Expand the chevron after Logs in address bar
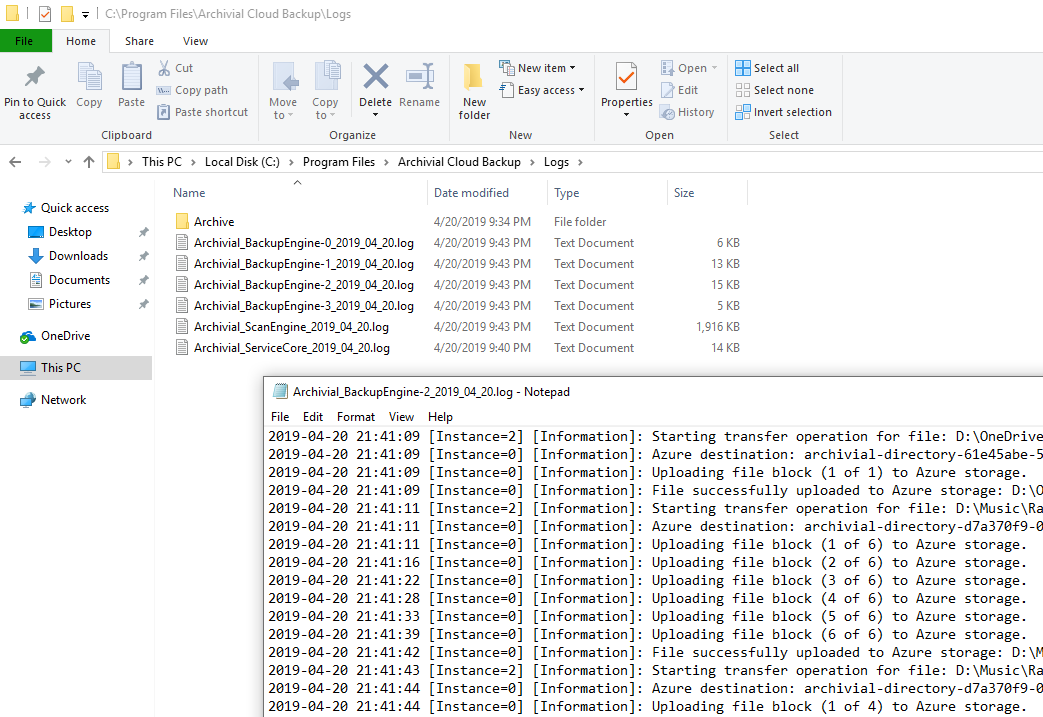 click(x=580, y=162)
